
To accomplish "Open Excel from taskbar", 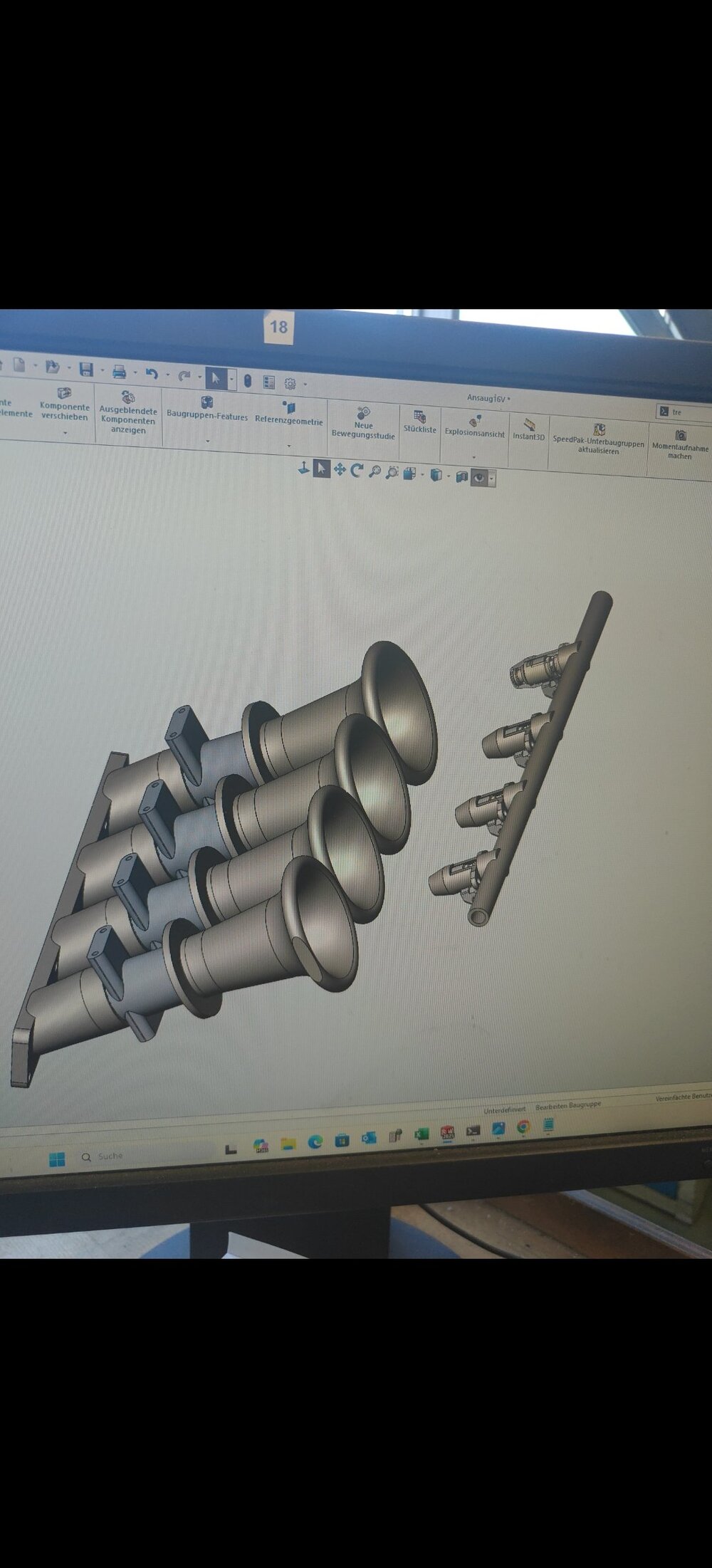I will [x=421, y=1134].
